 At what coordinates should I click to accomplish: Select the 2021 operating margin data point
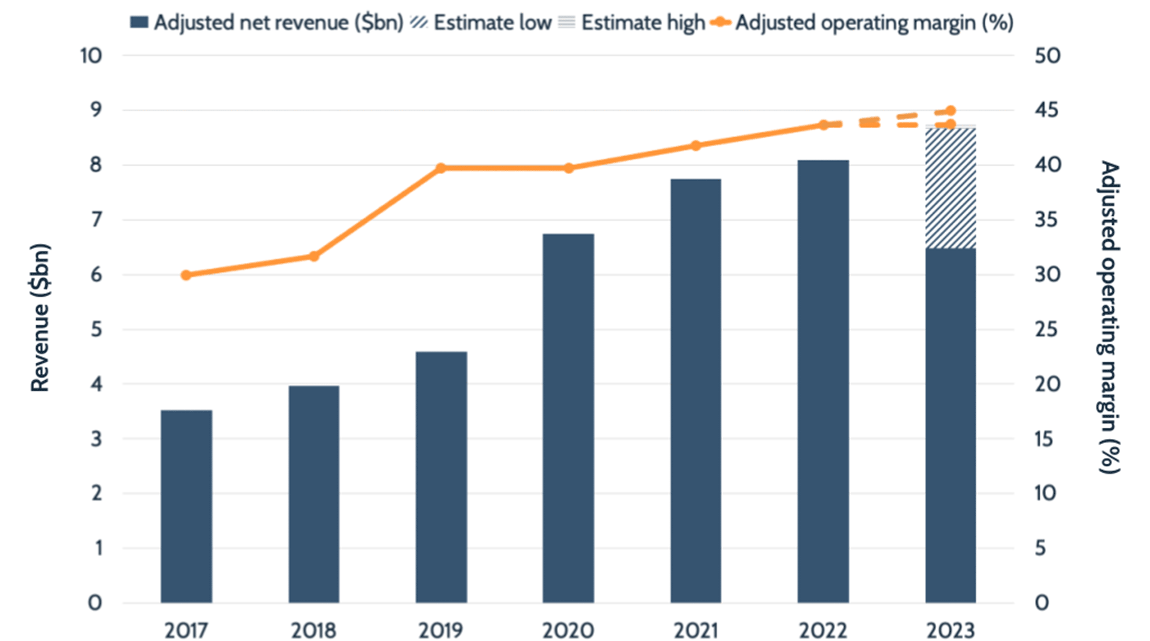click(696, 146)
